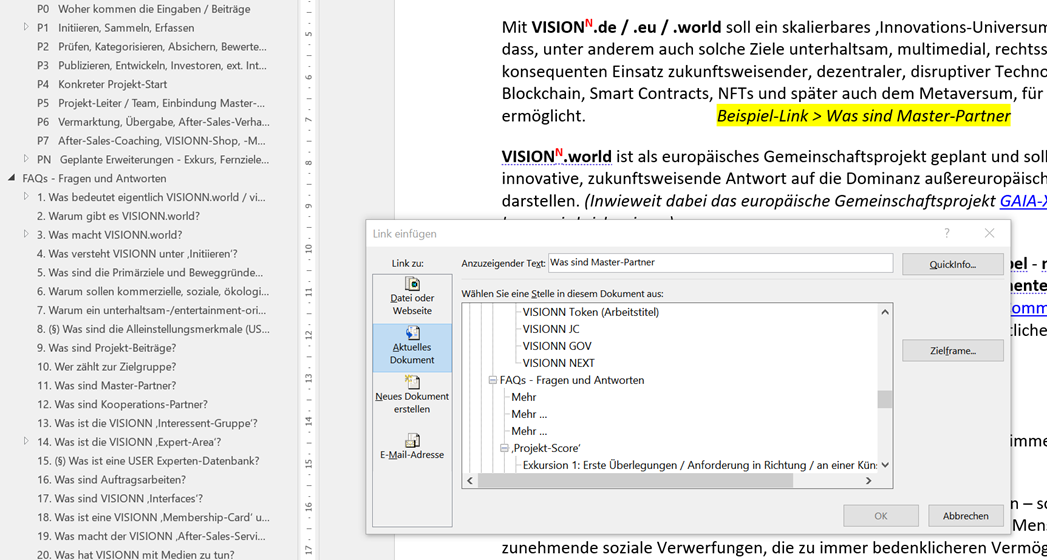Expand 'PN Geplante Erweiterungen' navigation heading

coord(26,159)
